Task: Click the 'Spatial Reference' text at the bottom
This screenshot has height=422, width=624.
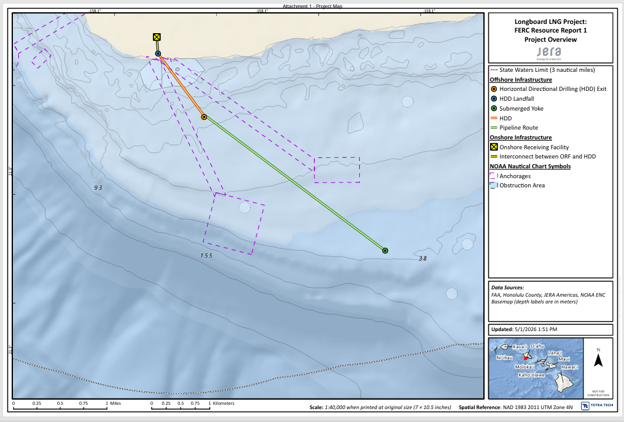Action: 516,407
